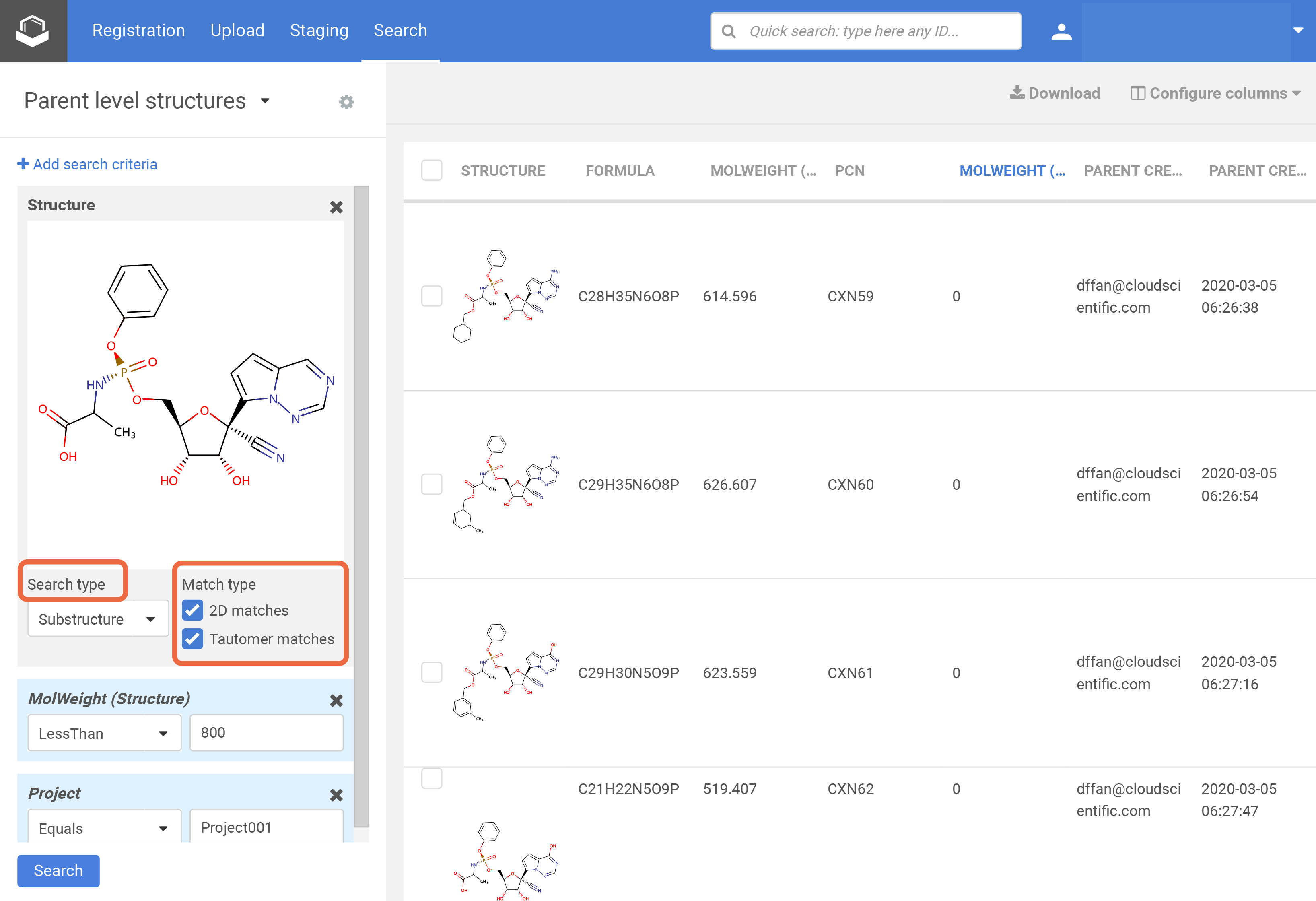This screenshot has width=1316, height=901.
Task: Expand the Parent level structures dropdown
Action: click(x=264, y=101)
